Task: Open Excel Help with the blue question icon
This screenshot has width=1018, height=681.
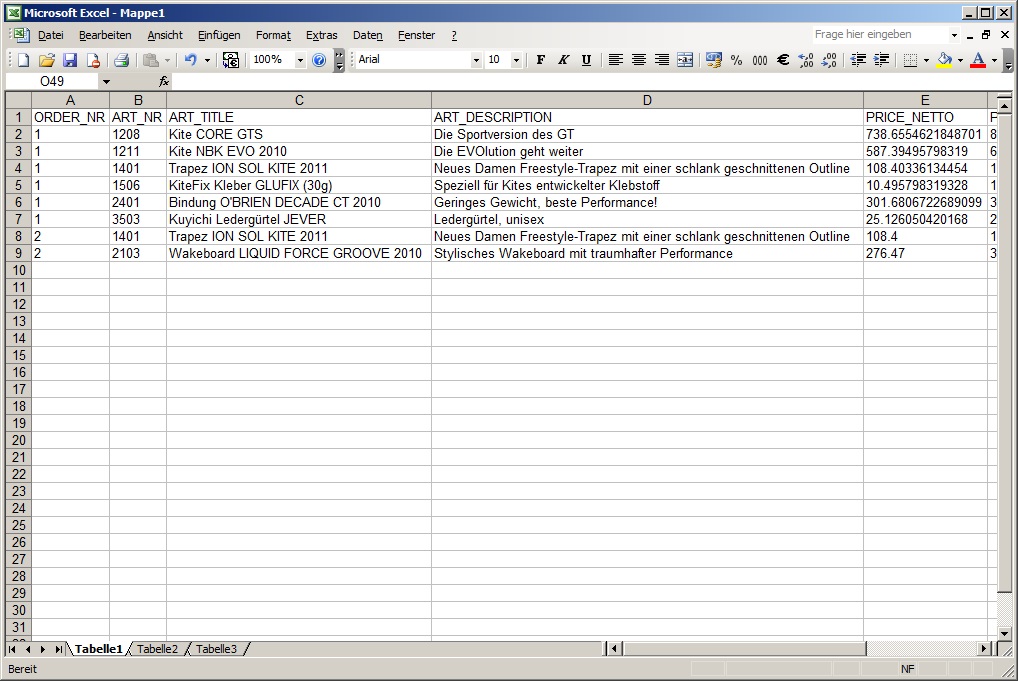Action: (x=319, y=60)
